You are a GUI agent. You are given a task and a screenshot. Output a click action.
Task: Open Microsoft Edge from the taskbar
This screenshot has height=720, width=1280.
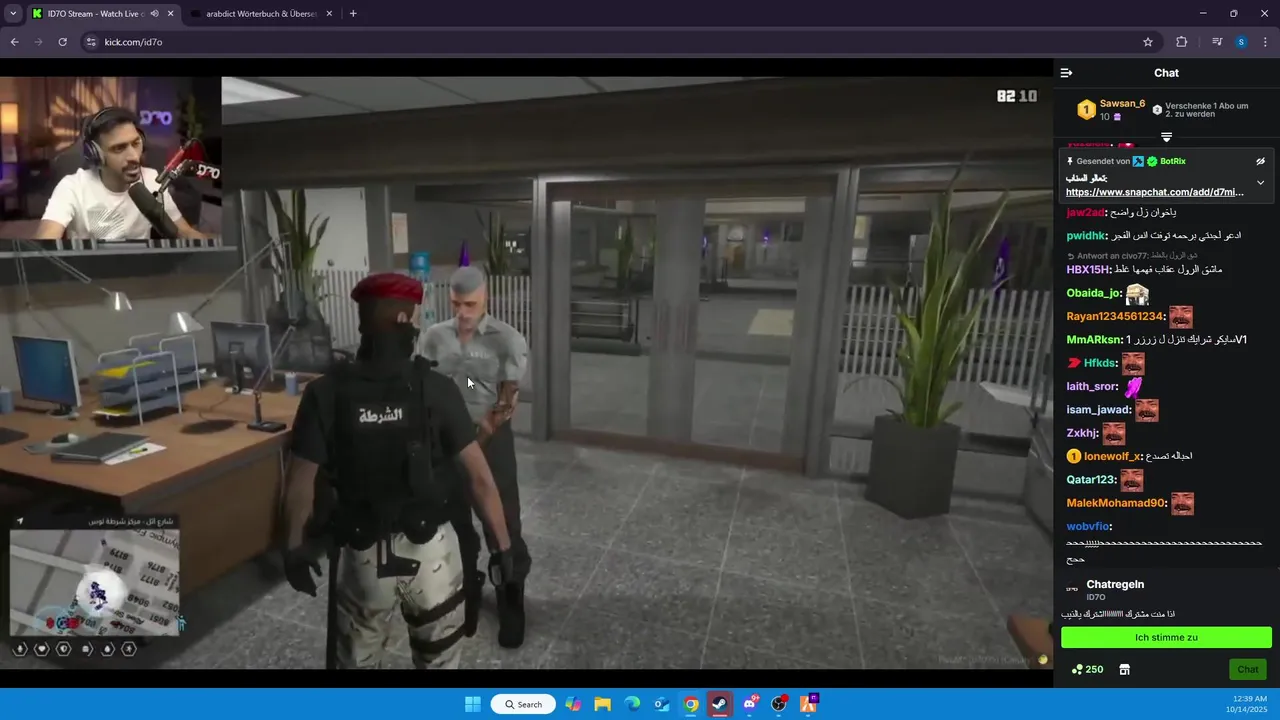[x=632, y=704]
